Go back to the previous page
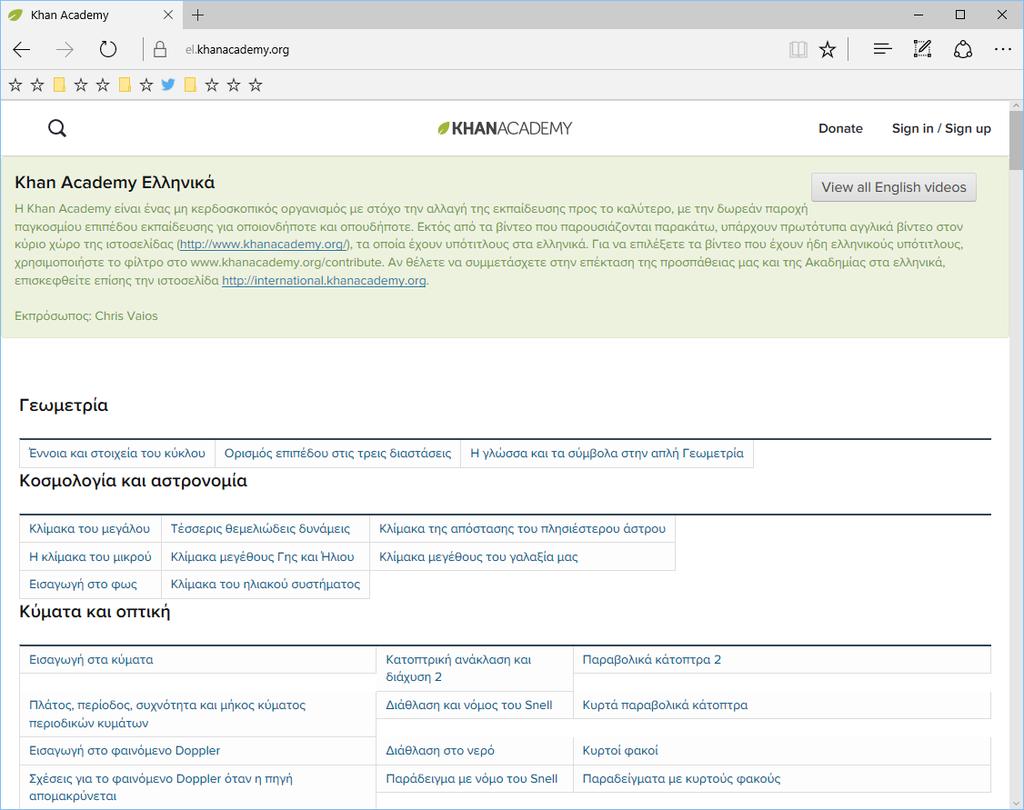Viewport: 1024px width, 810px height. [x=22, y=50]
